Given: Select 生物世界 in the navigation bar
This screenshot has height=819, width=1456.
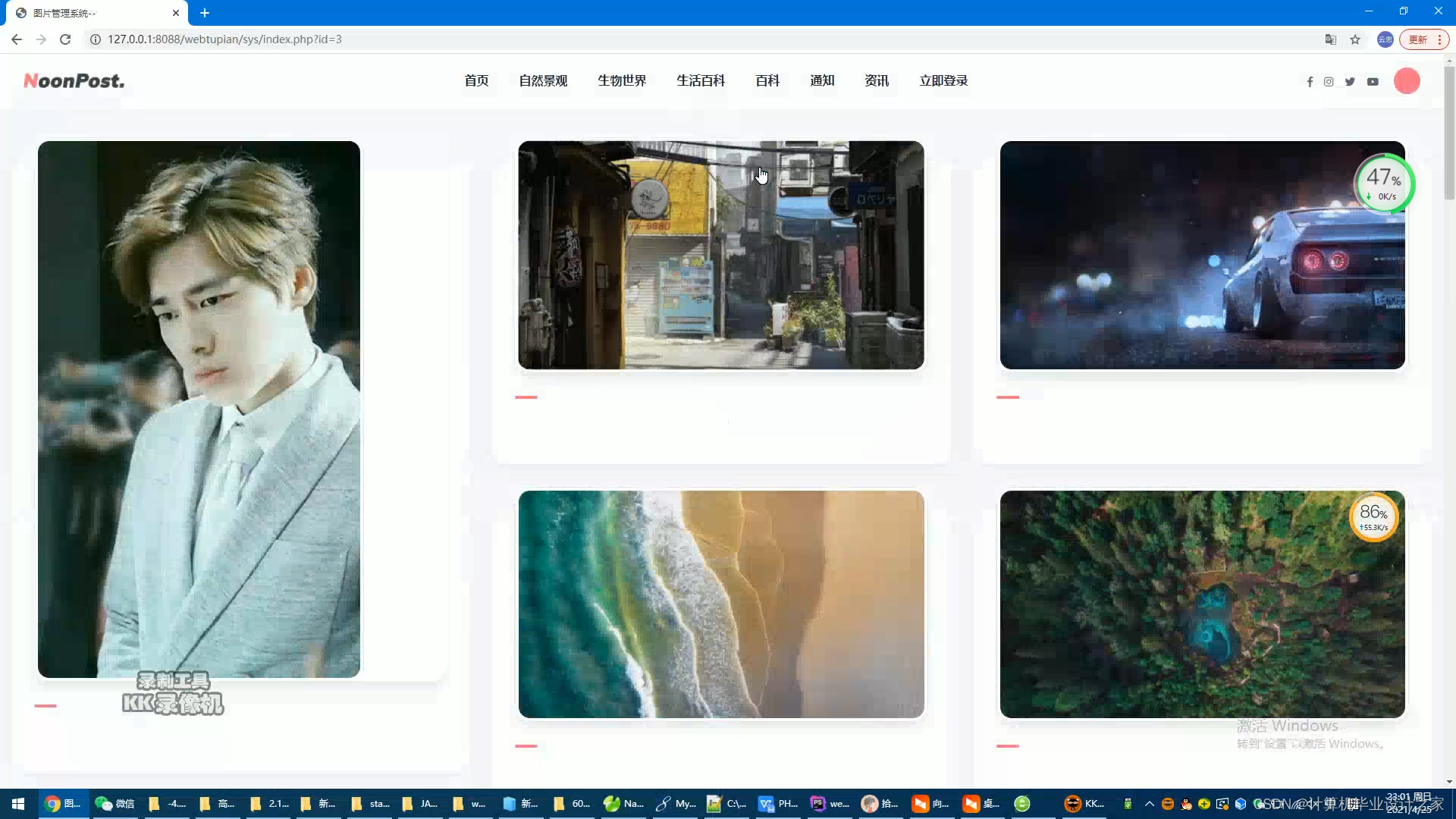Looking at the screenshot, I should coord(622,80).
